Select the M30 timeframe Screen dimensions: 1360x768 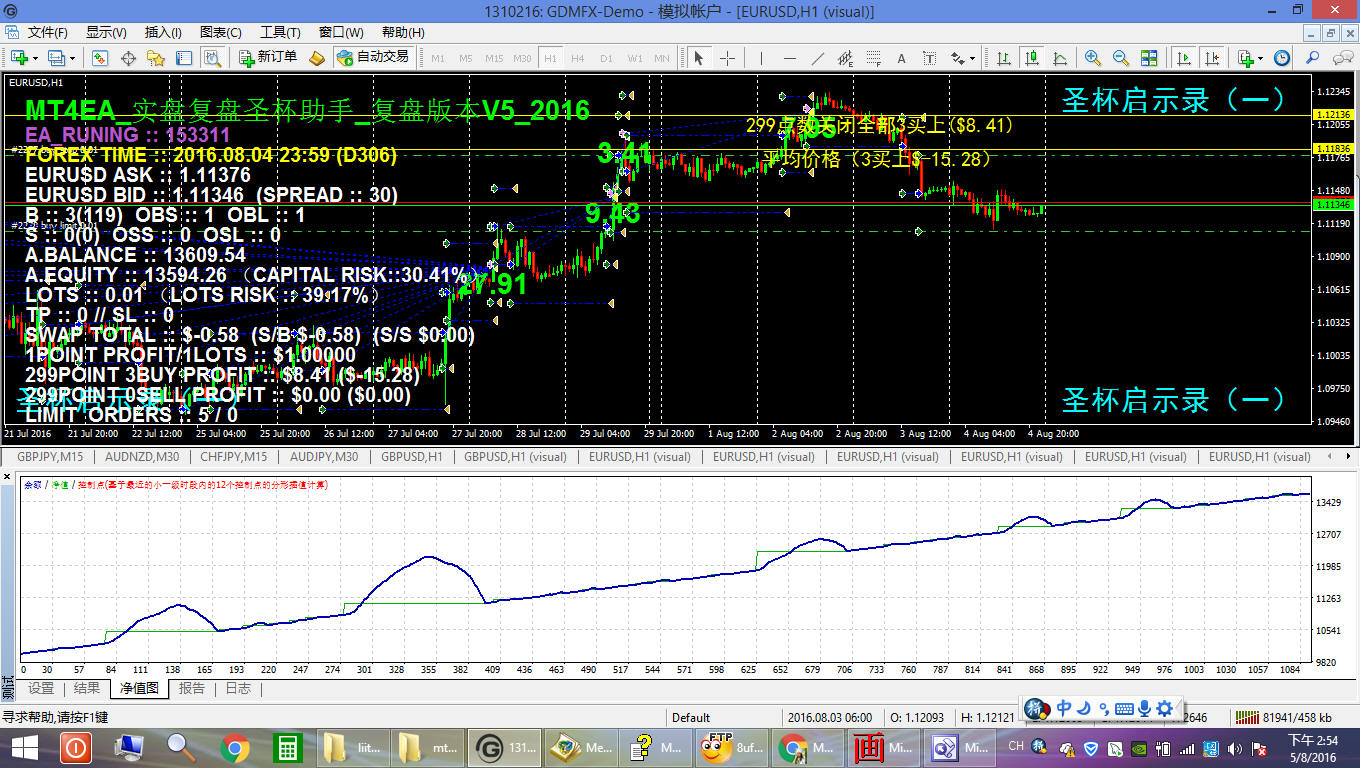tap(522, 58)
